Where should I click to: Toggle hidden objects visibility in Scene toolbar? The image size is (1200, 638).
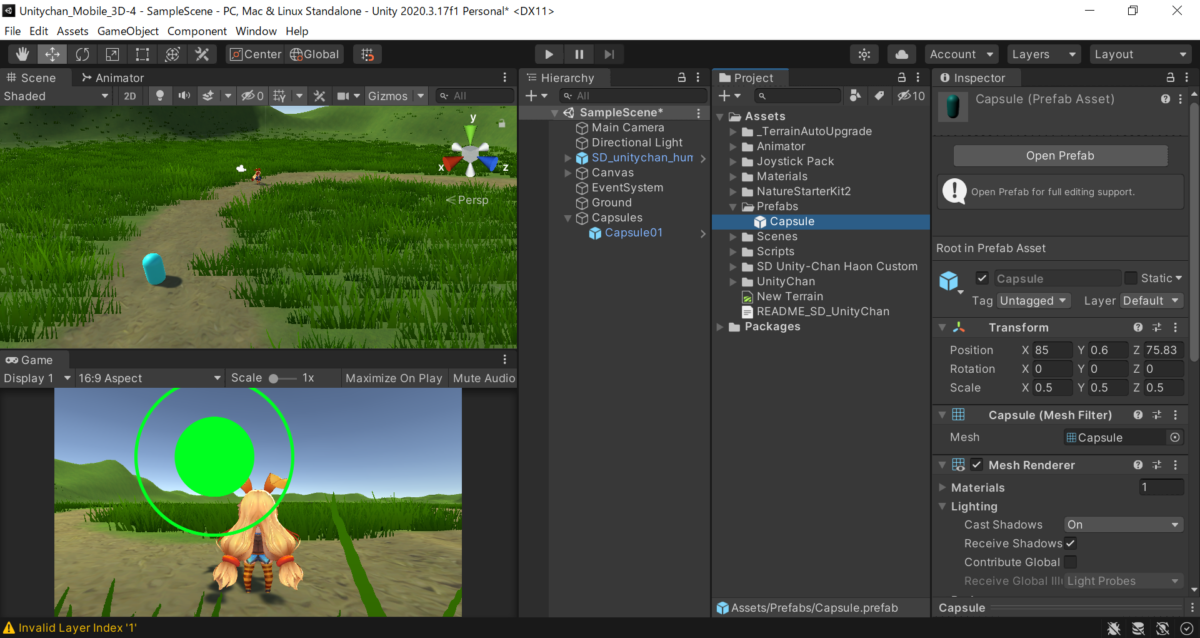(x=252, y=96)
